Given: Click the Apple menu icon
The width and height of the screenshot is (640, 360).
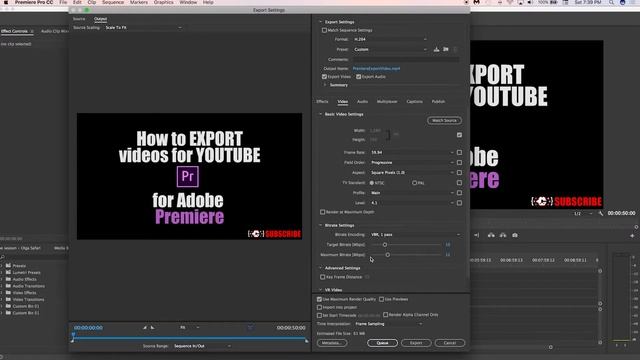Looking at the screenshot, I should [x=6, y=2].
